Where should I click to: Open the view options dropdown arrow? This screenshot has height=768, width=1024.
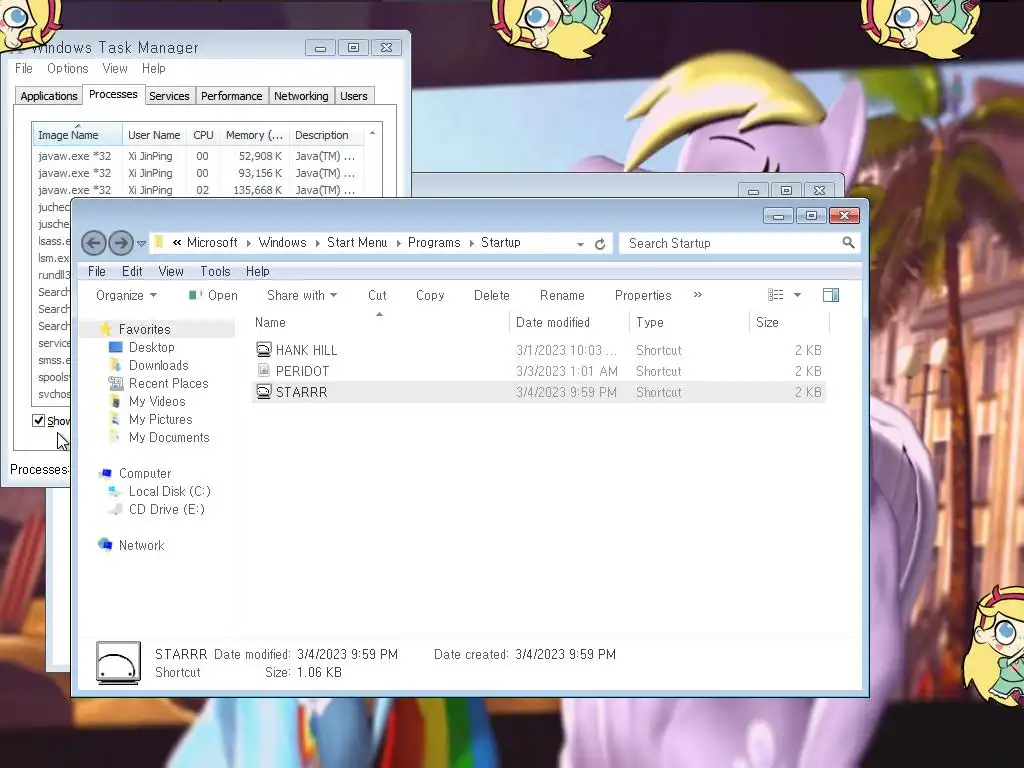tap(797, 295)
